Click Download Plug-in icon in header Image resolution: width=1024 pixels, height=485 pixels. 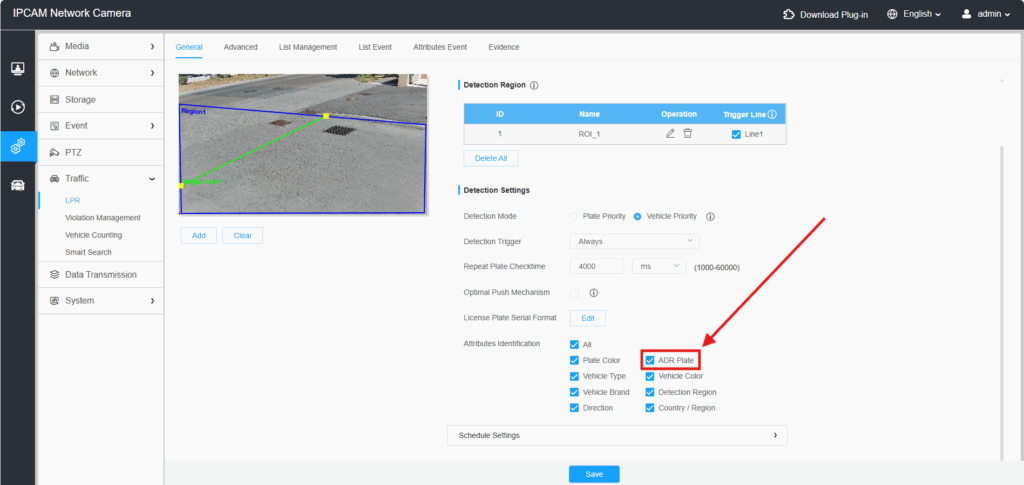[x=790, y=14]
